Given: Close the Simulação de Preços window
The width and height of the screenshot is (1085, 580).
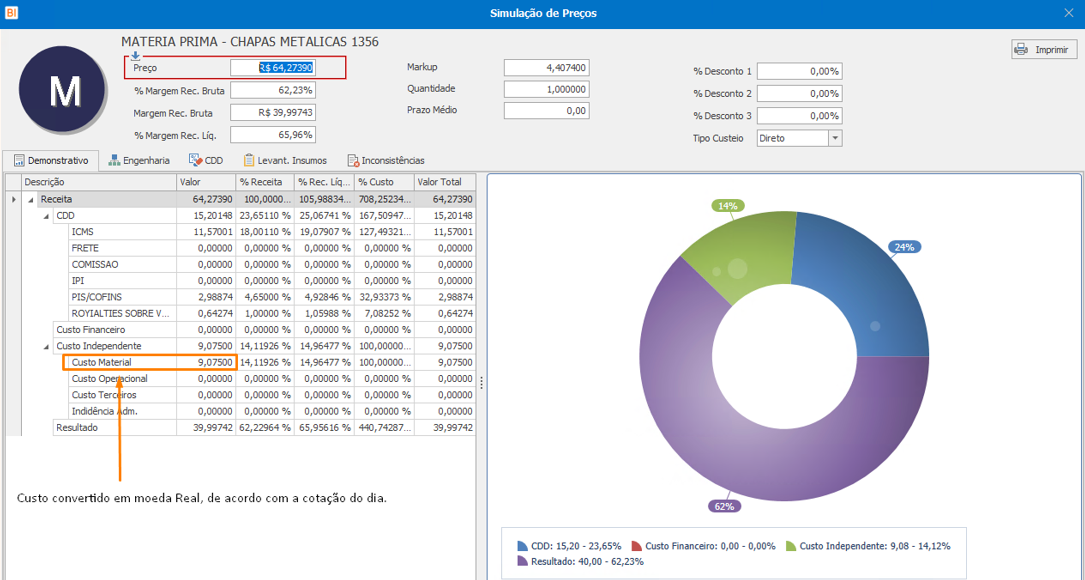Looking at the screenshot, I should (1068, 12).
